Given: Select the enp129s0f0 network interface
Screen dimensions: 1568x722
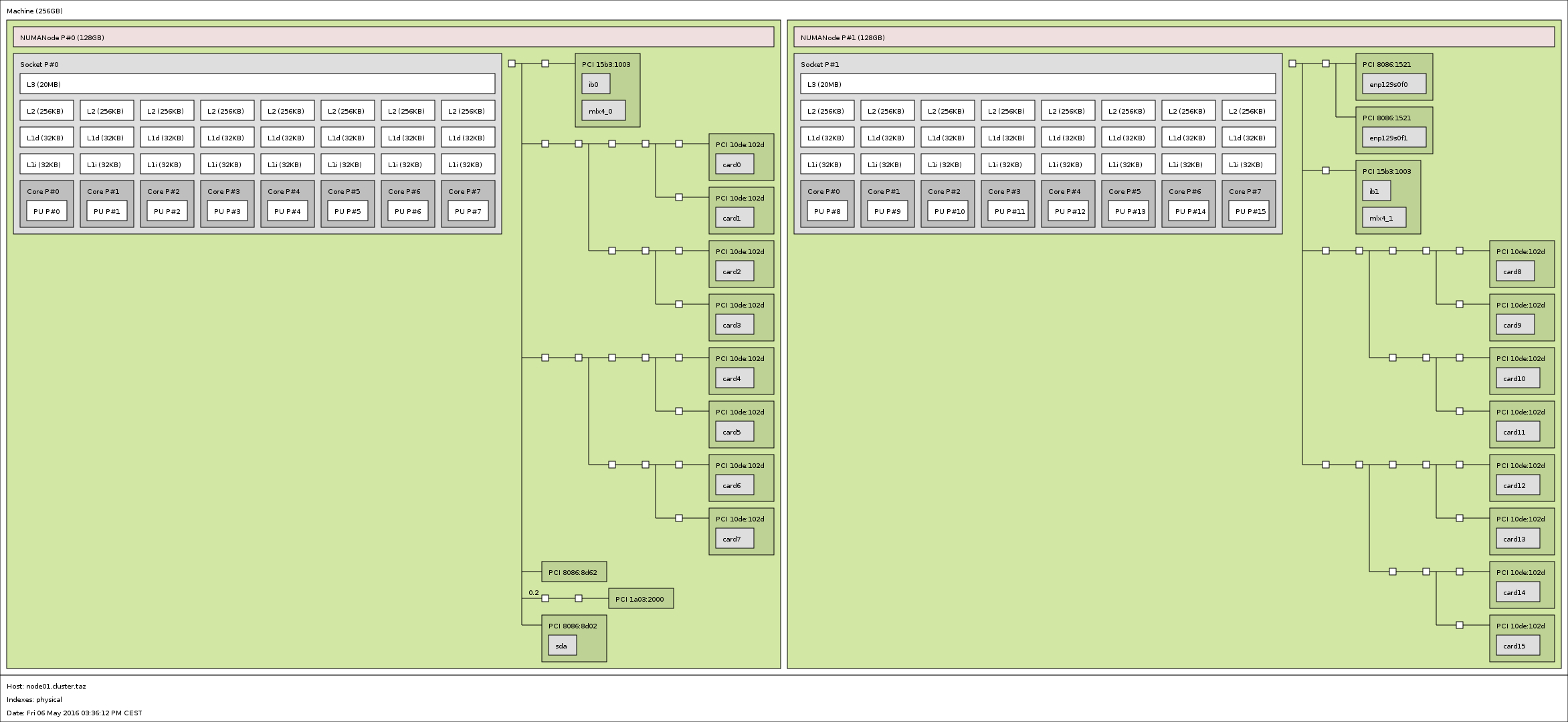Looking at the screenshot, I should point(1394,84).
